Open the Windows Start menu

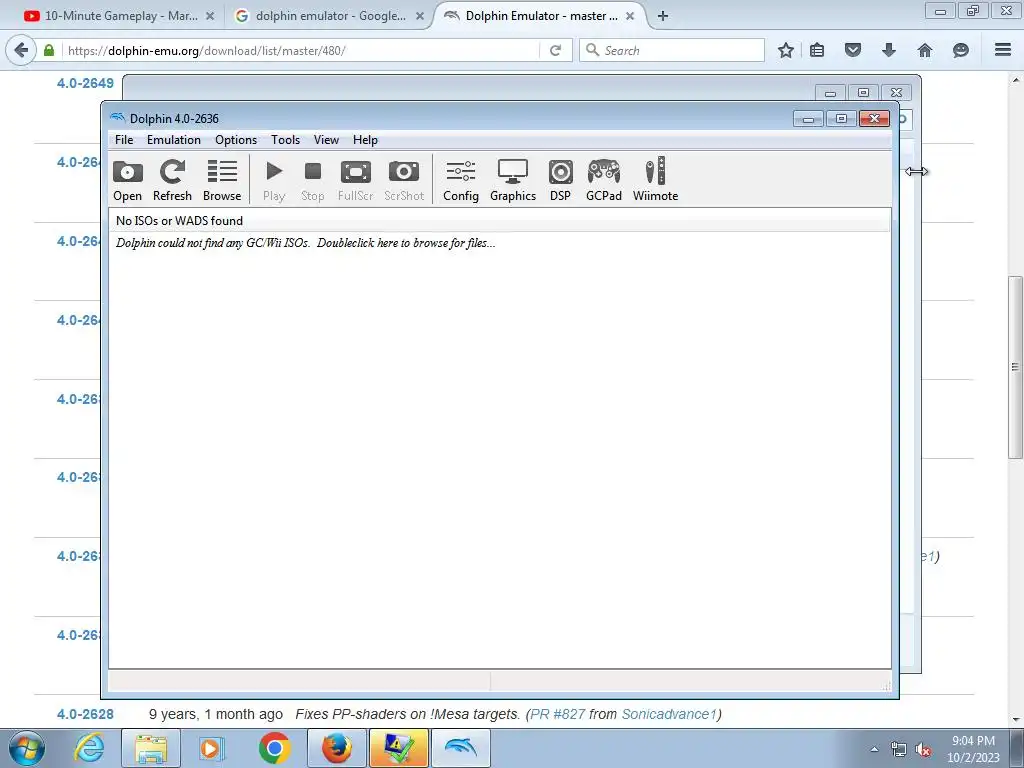pyautogui.click(x=27, y=748)
